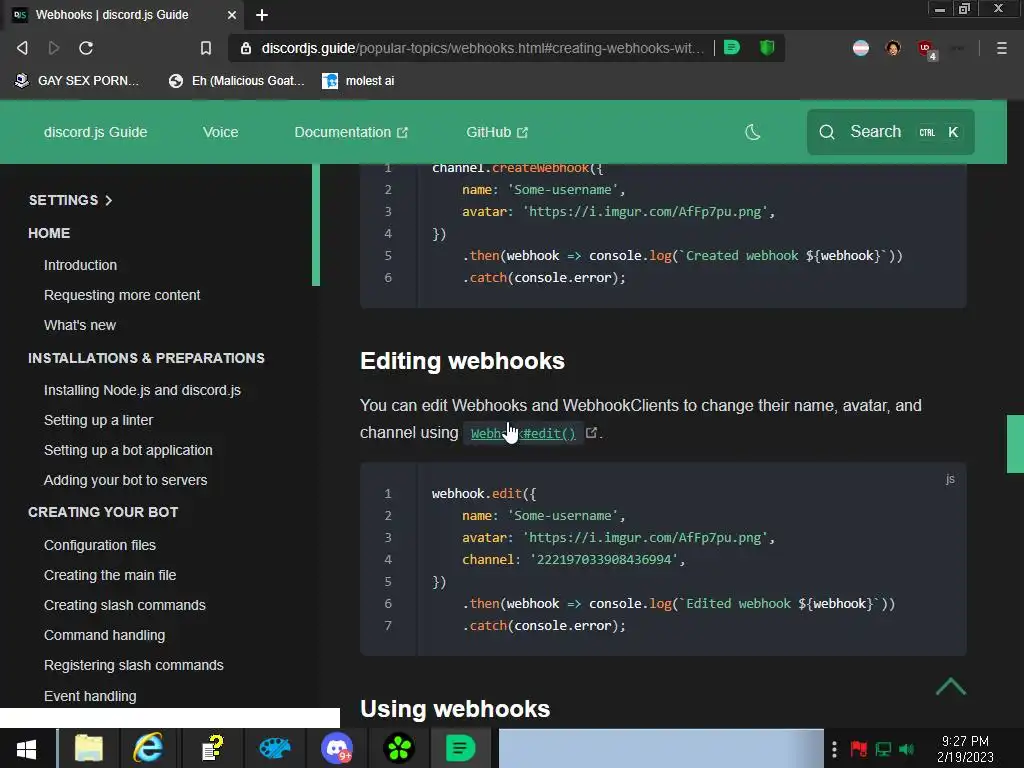Screen dimensions: 1024x768
Task: Click the striped flag extension icon
Action: coord(861,48)
